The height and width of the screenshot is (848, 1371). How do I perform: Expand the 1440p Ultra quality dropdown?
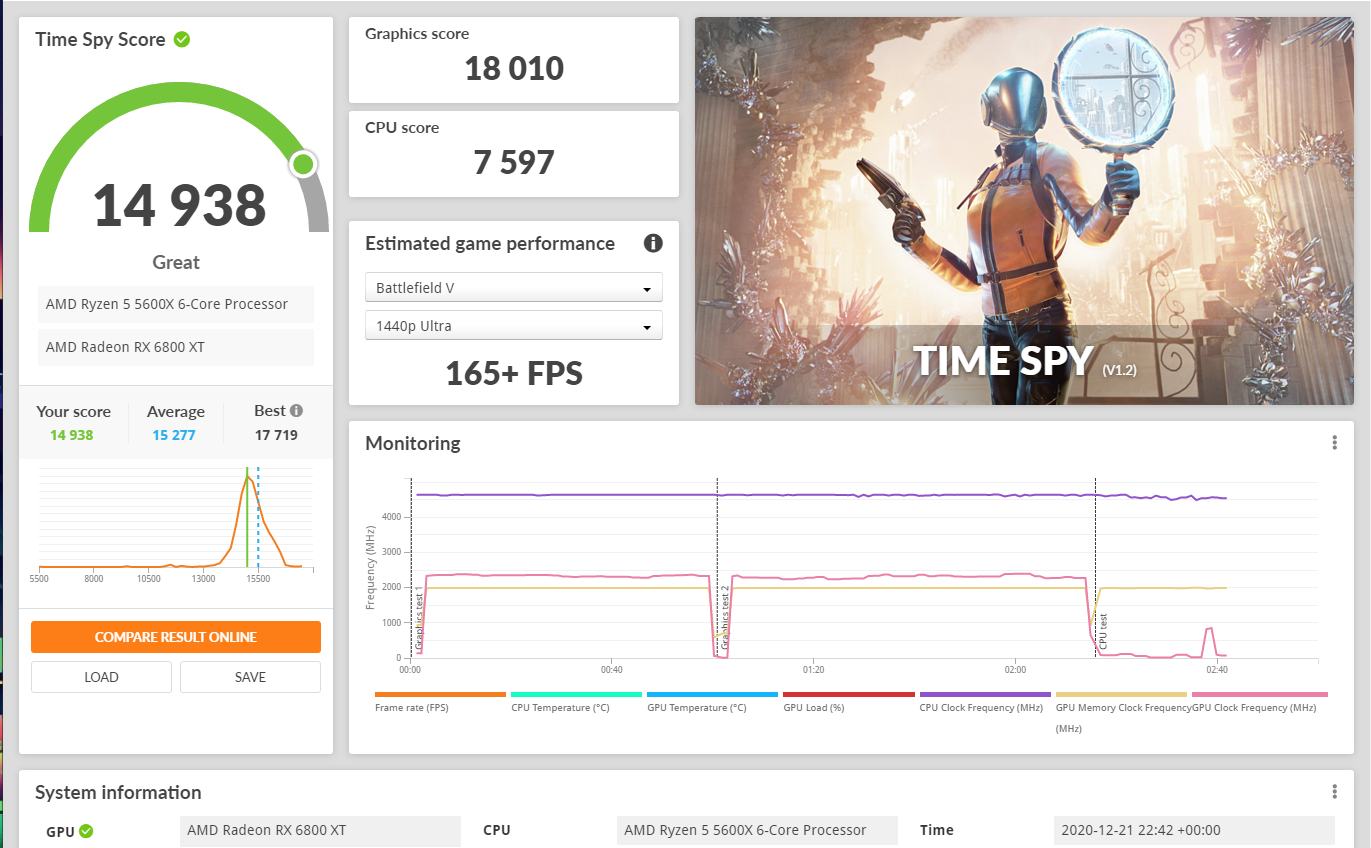click(513, 325)
